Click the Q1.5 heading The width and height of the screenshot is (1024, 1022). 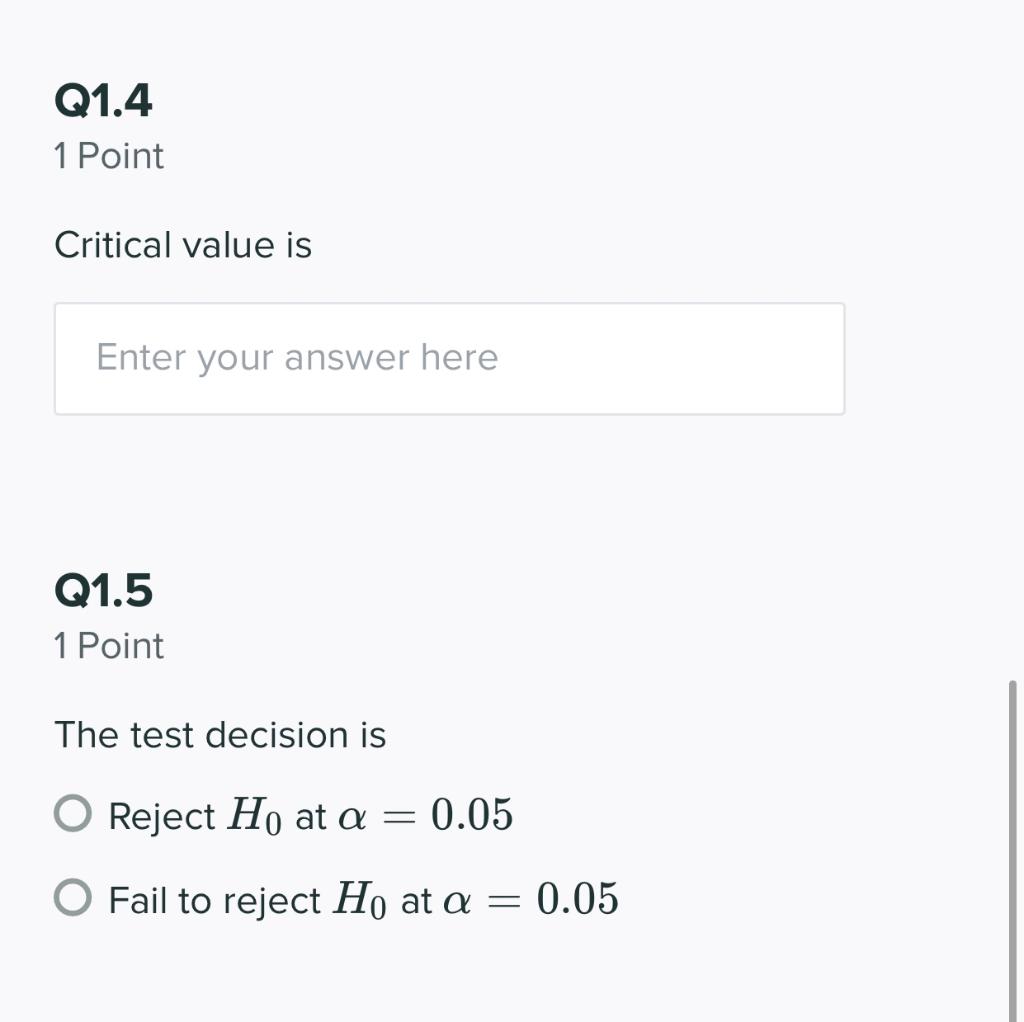pos(104,590)
